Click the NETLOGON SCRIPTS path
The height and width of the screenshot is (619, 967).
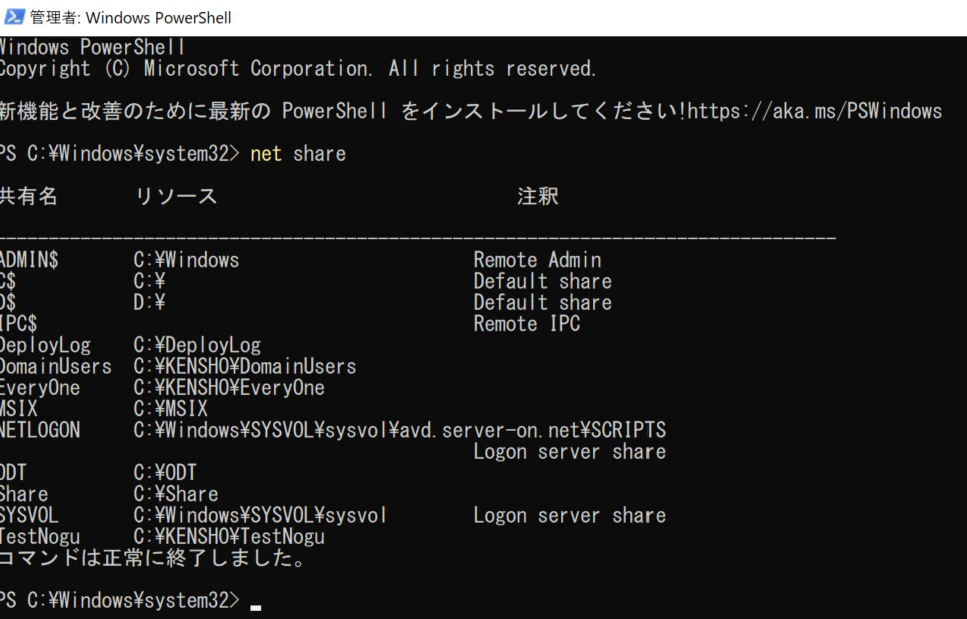[400, 430]
